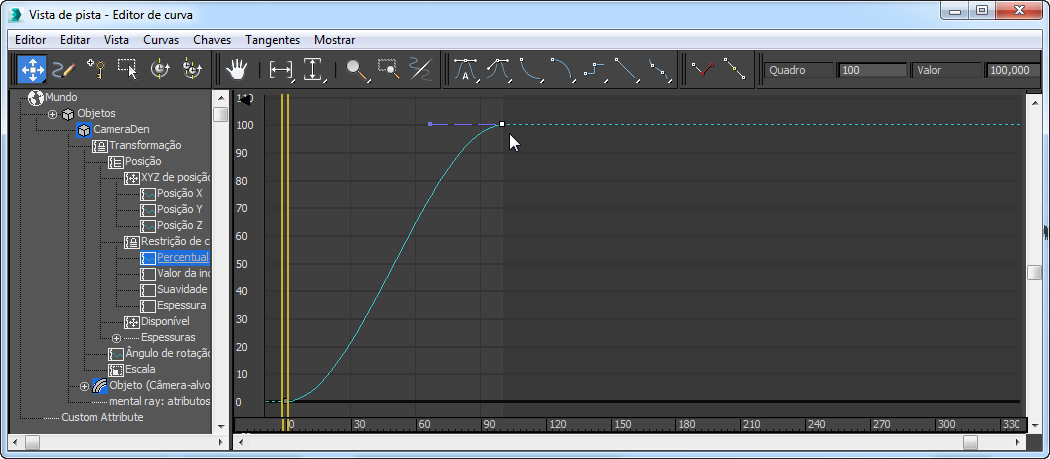Click the purple tangent handle end
This screenshot has height=459, width=1050.
click(x=430, y=124)
